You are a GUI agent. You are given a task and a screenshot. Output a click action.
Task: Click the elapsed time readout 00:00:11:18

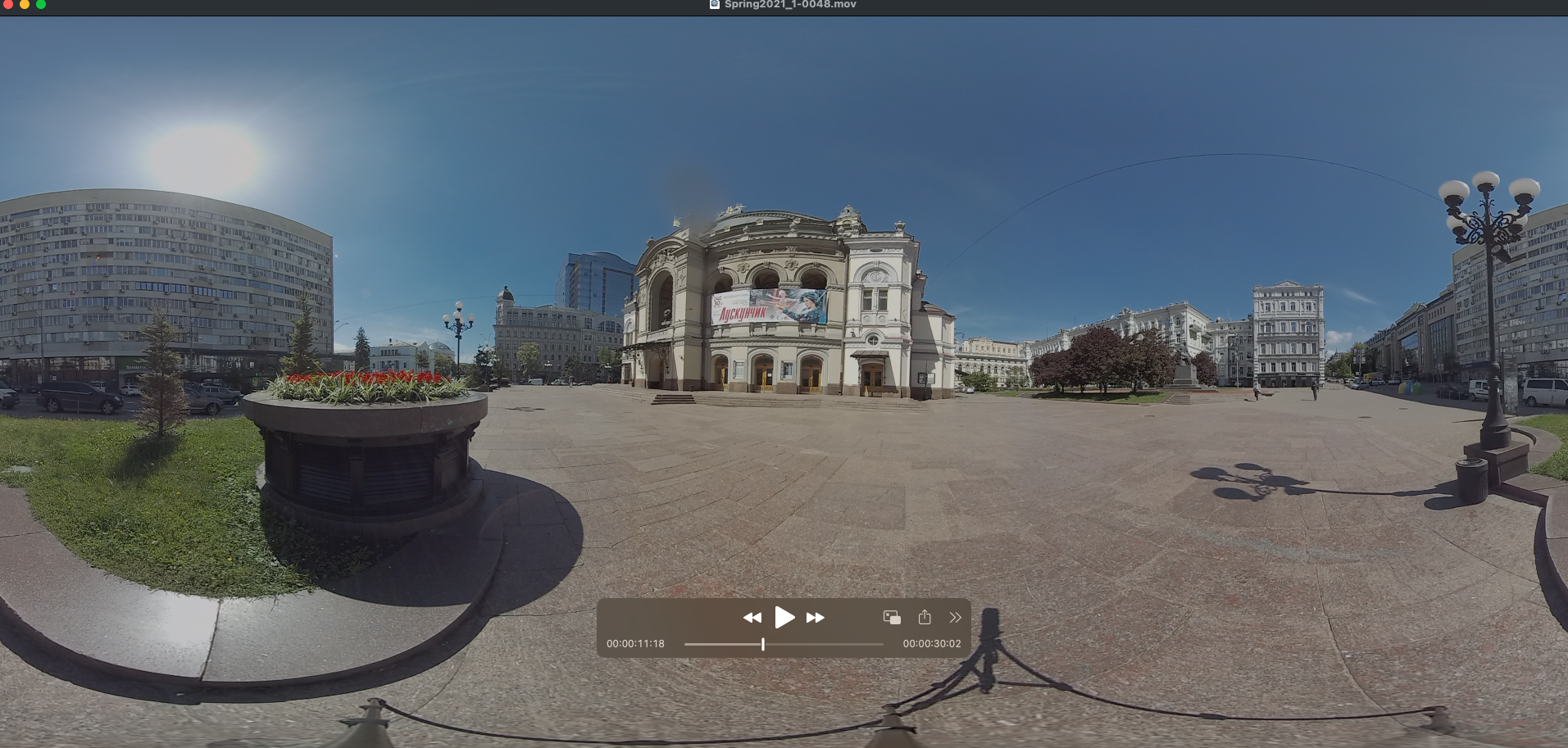click(637, 644)
